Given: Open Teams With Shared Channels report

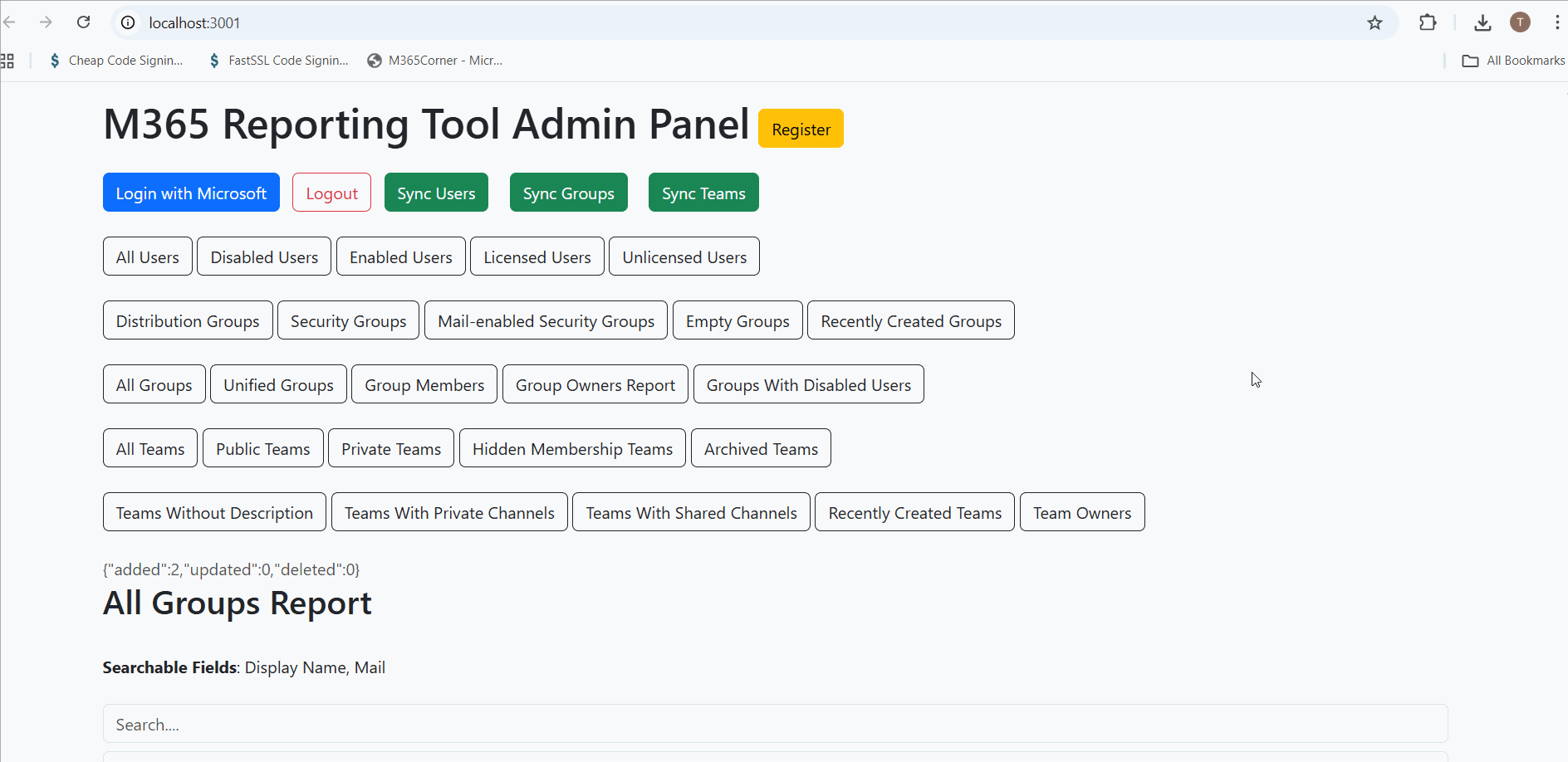Looking at the screenshot, I should coord(691,512).
